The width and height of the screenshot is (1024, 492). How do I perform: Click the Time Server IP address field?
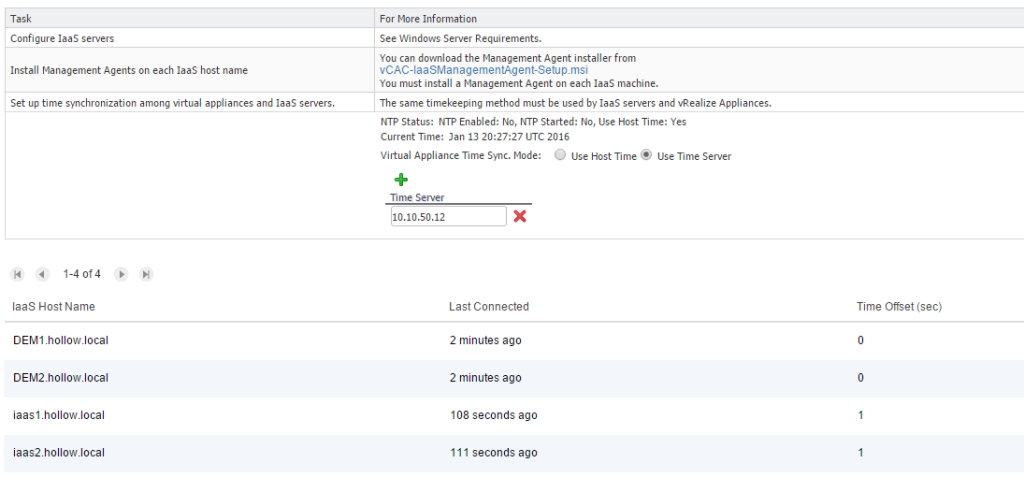pos(448,217)
